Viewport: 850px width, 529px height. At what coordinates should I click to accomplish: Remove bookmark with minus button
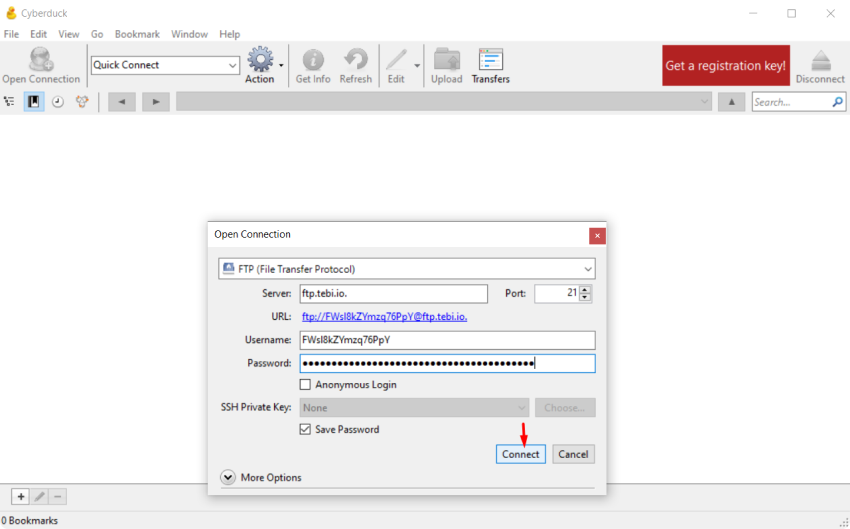(x=57, y=496)
